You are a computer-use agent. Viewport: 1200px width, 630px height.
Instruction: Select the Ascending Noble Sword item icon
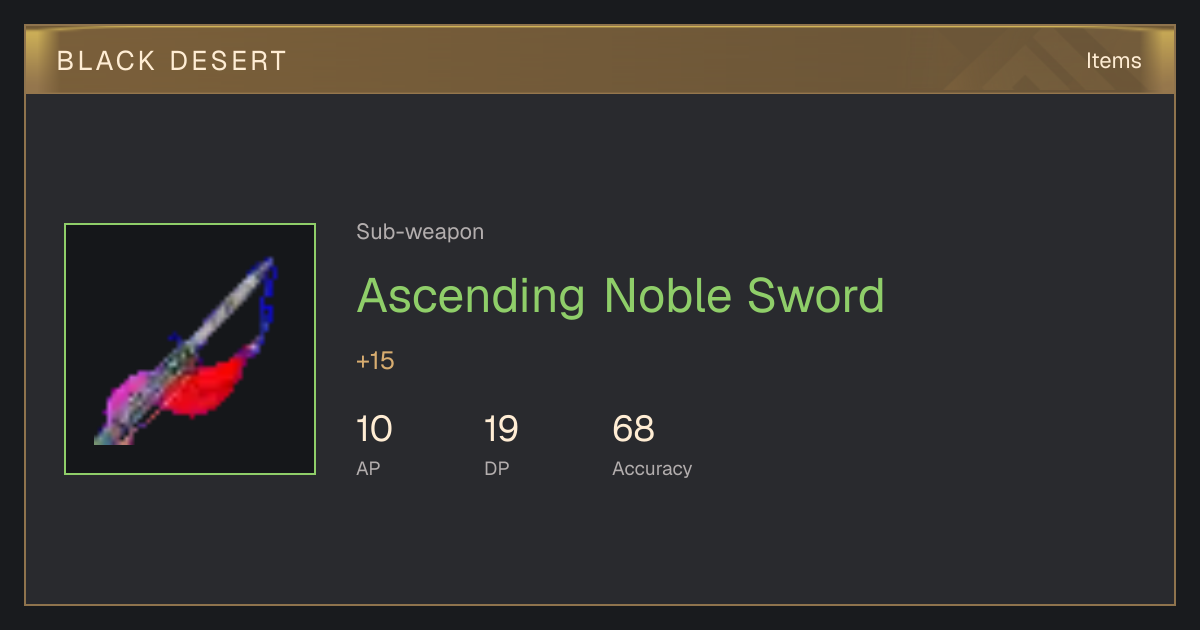pos(190,349)
